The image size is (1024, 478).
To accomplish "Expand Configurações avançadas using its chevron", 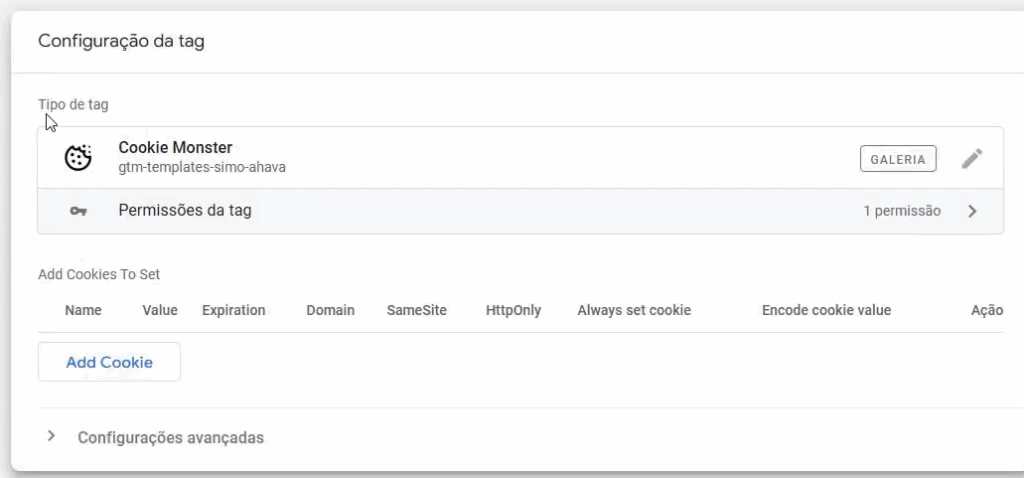I will pyautogui.click(x=51, y=437).
